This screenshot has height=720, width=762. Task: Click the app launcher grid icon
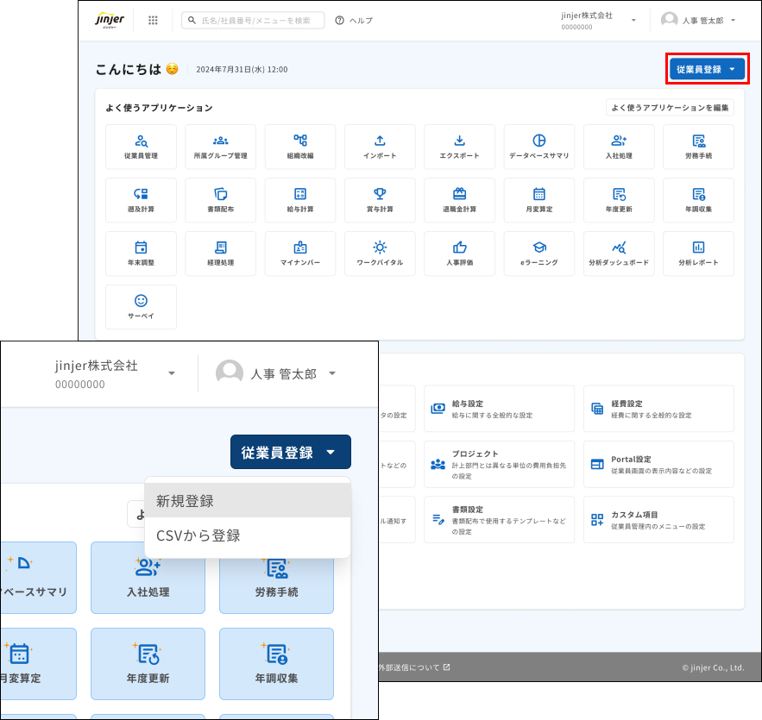[153, 20]
